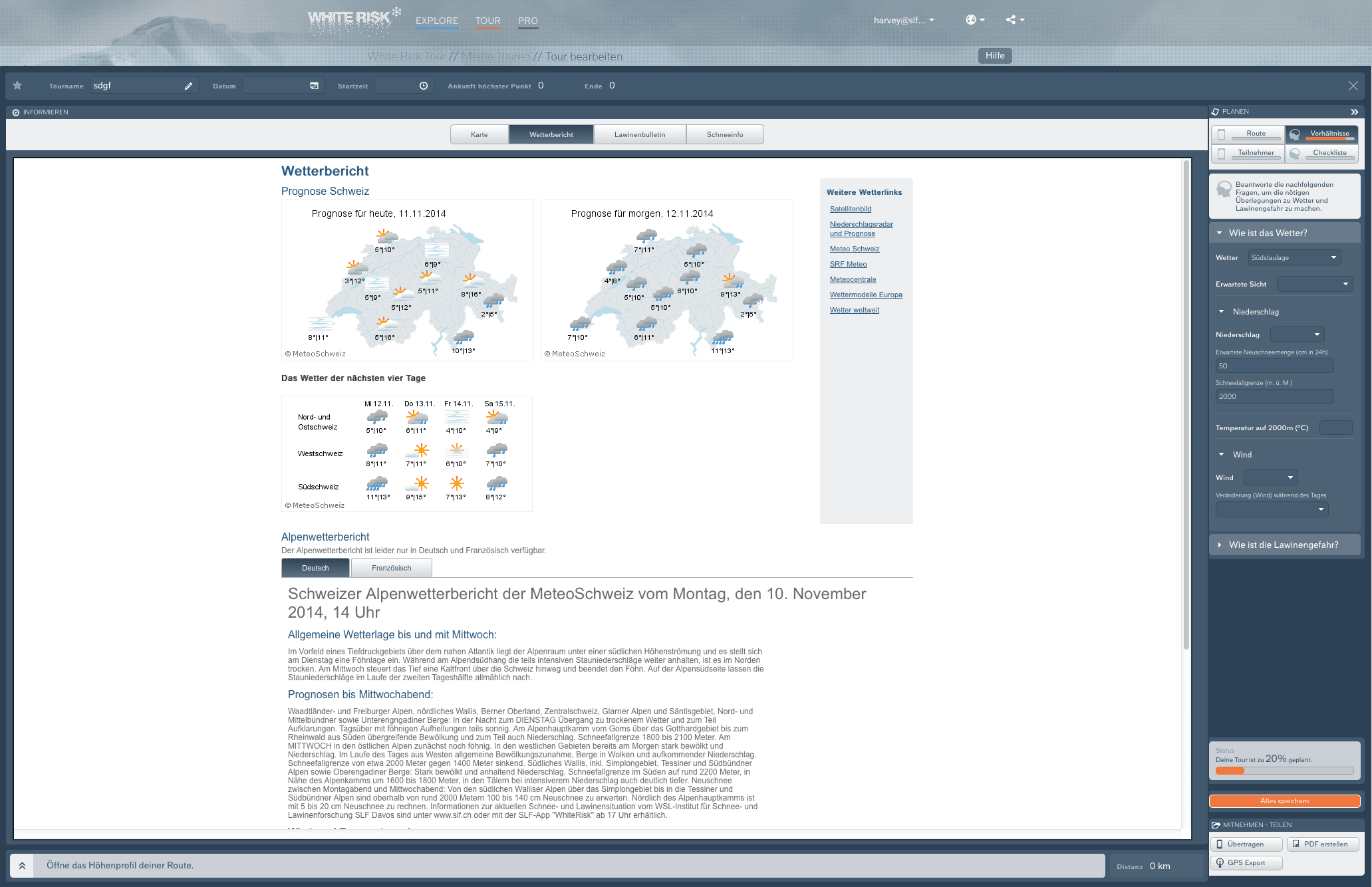The width and height of the screenshot is (1372, 887).
Task: Click the GPS Export button
Action: [1246, 863]
